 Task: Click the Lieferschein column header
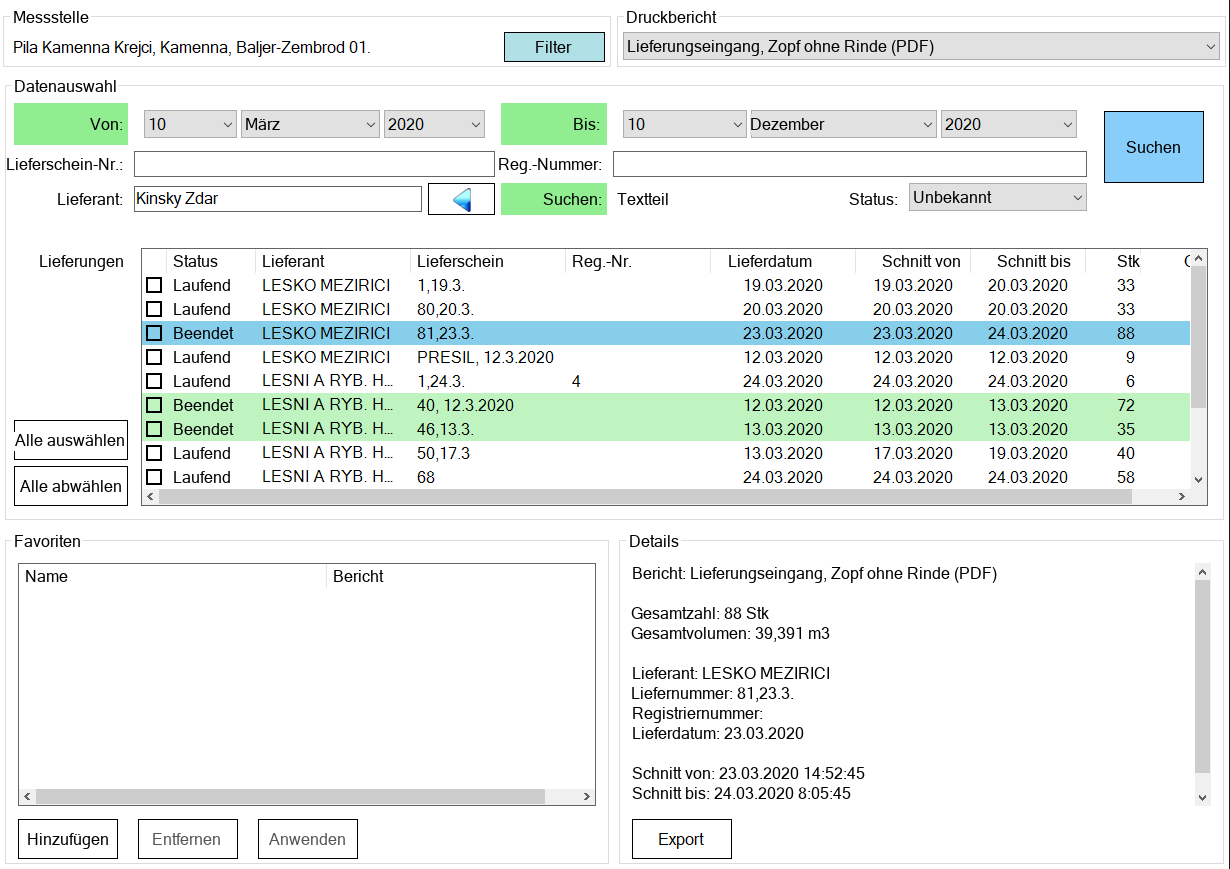488,261
